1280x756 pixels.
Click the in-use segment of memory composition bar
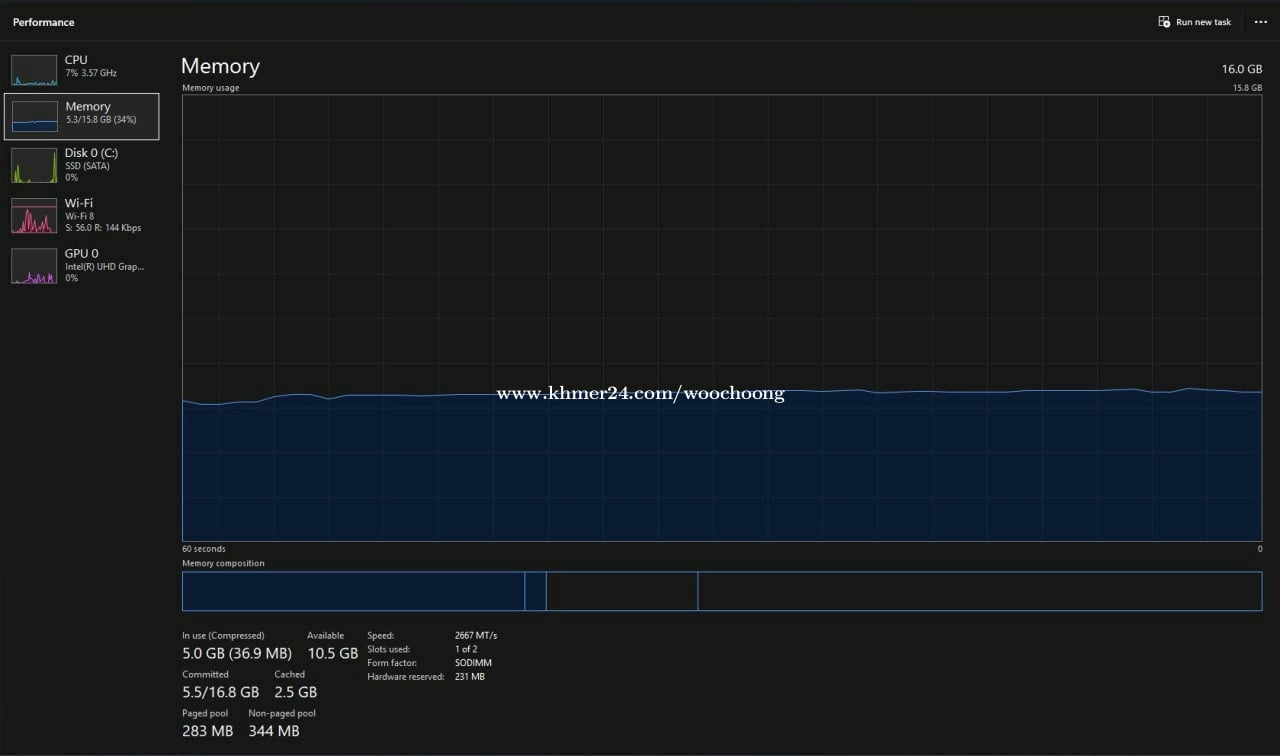pyautogui.click(x=353, y=591)
